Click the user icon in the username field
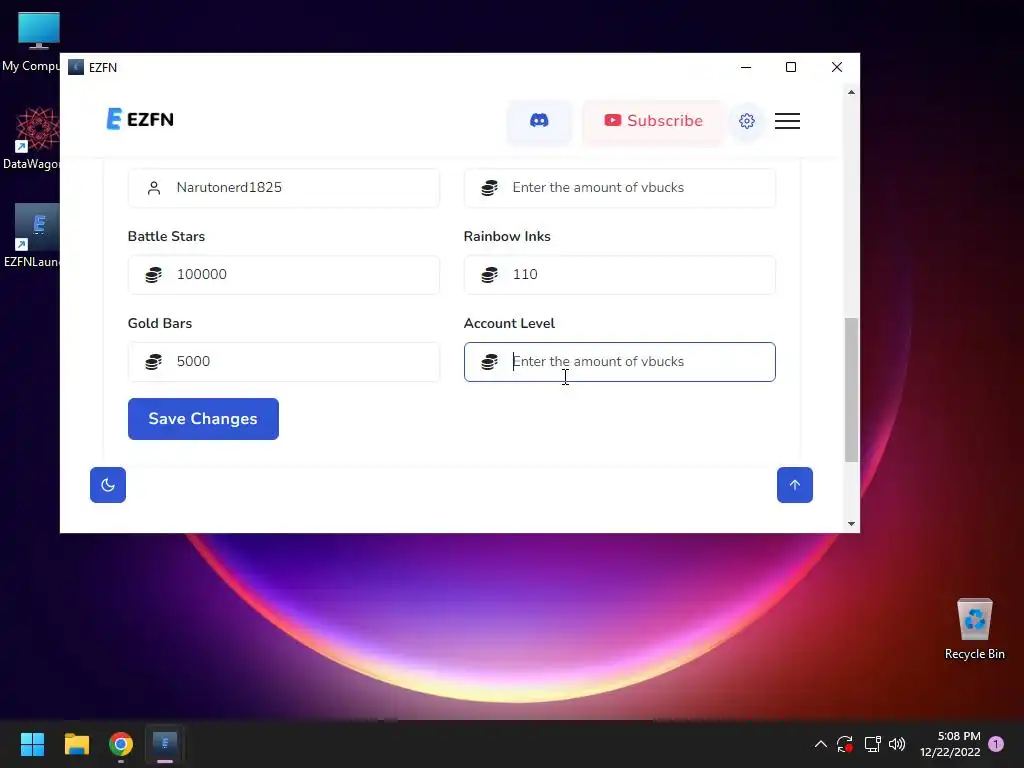Viewport: 1024px width, 768px height. coord(154,188)
